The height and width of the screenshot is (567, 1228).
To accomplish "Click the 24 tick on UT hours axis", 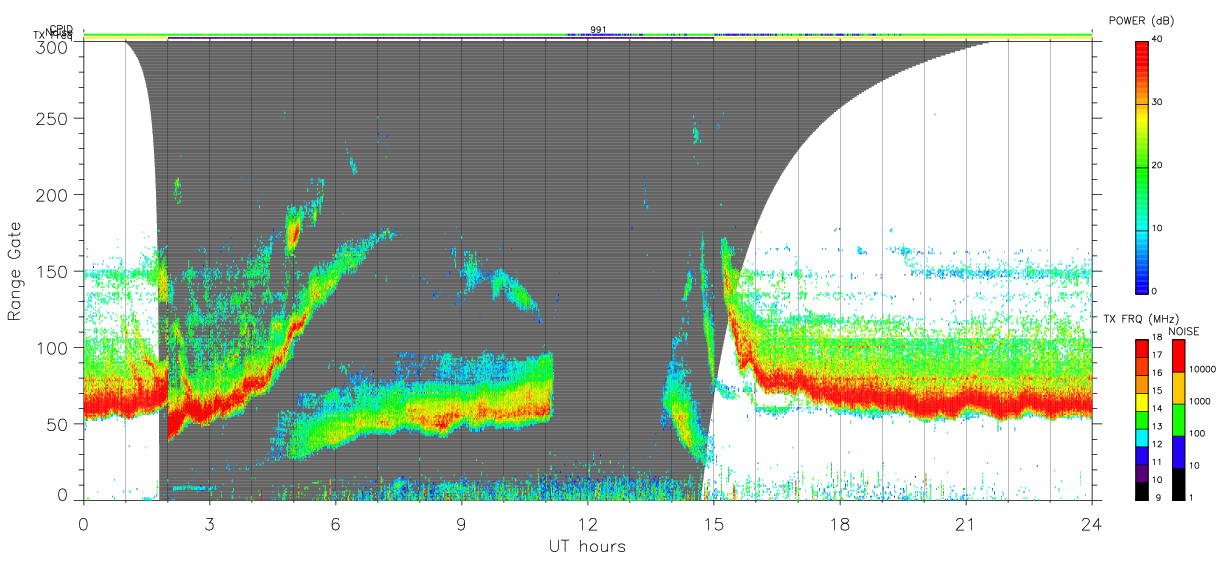I will tap(1092, 523).
